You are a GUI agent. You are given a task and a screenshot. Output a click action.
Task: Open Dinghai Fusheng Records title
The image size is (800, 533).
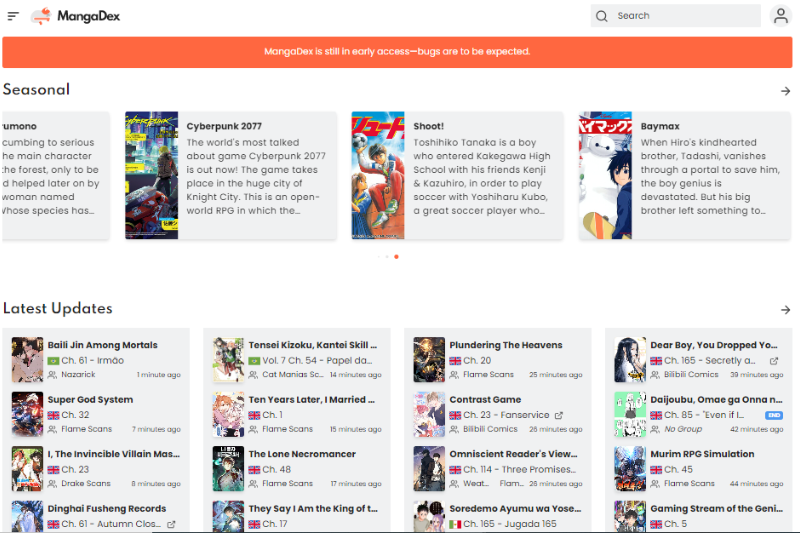pyautogui.click(x=107, y=509)
